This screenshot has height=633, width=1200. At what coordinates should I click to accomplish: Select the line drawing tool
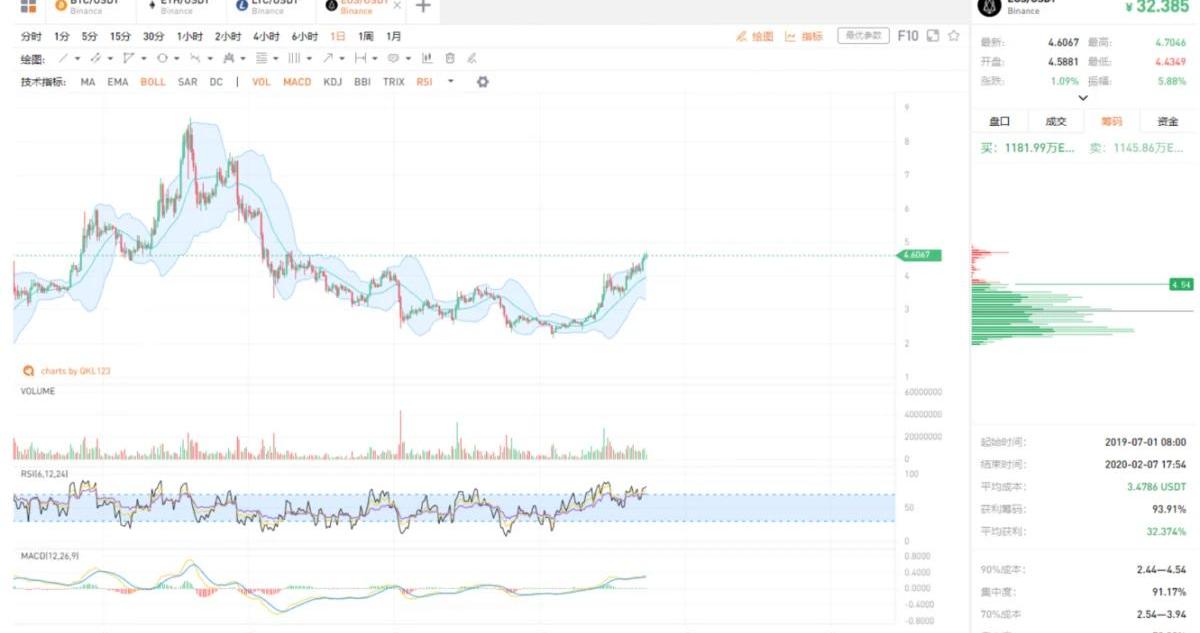[64, 59]
